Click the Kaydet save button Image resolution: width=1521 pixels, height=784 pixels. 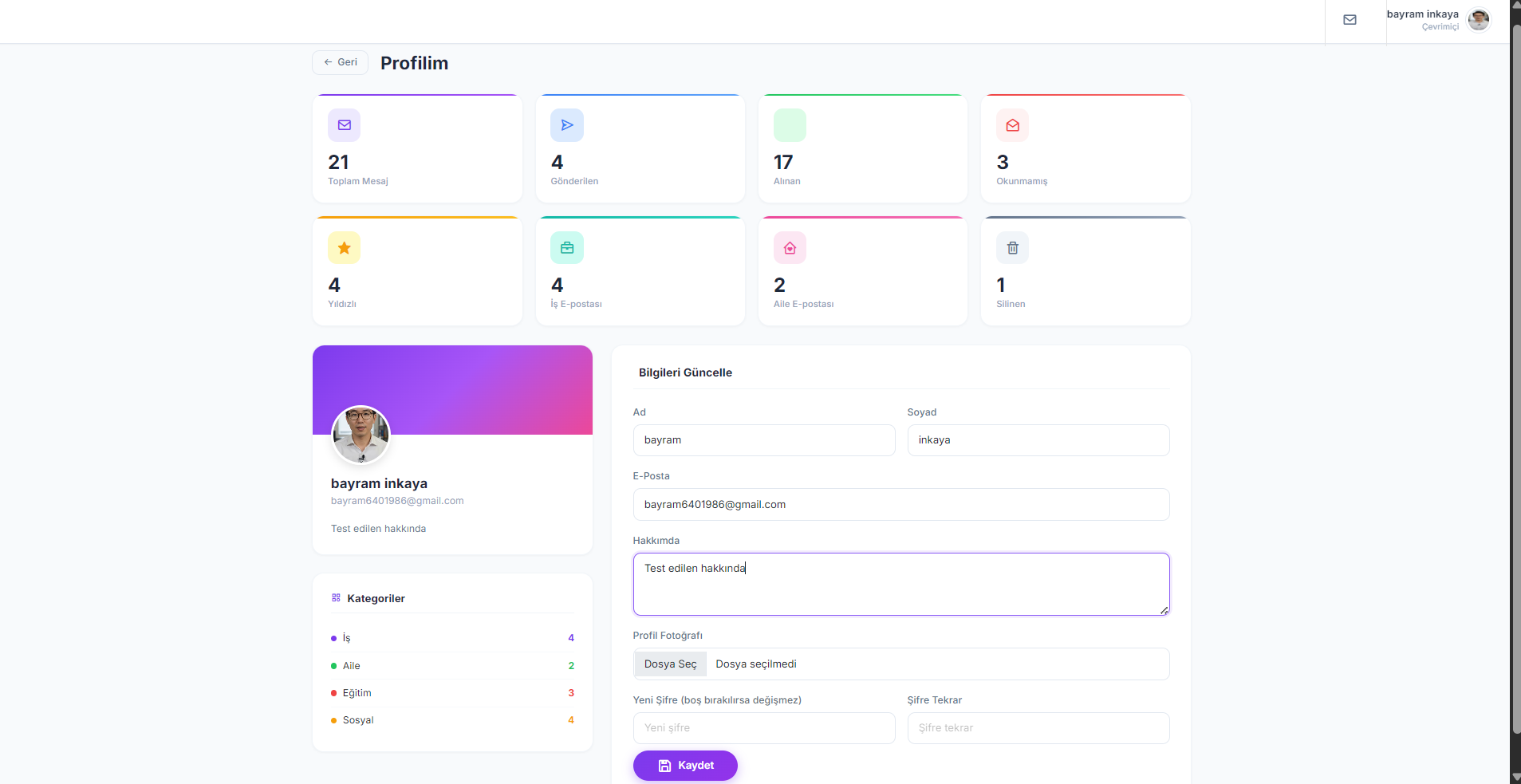[685, 766]
